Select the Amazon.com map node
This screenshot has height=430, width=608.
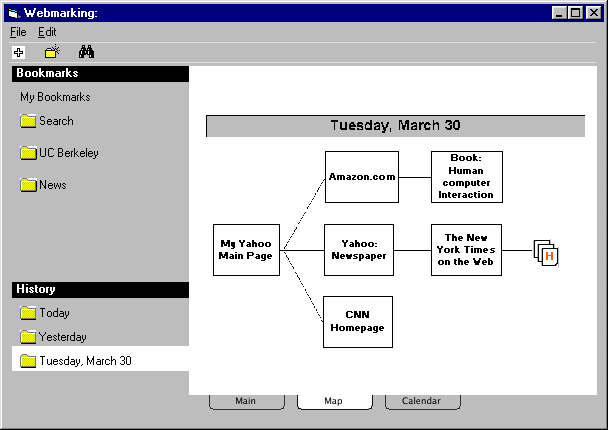click(x=362, y=177)
